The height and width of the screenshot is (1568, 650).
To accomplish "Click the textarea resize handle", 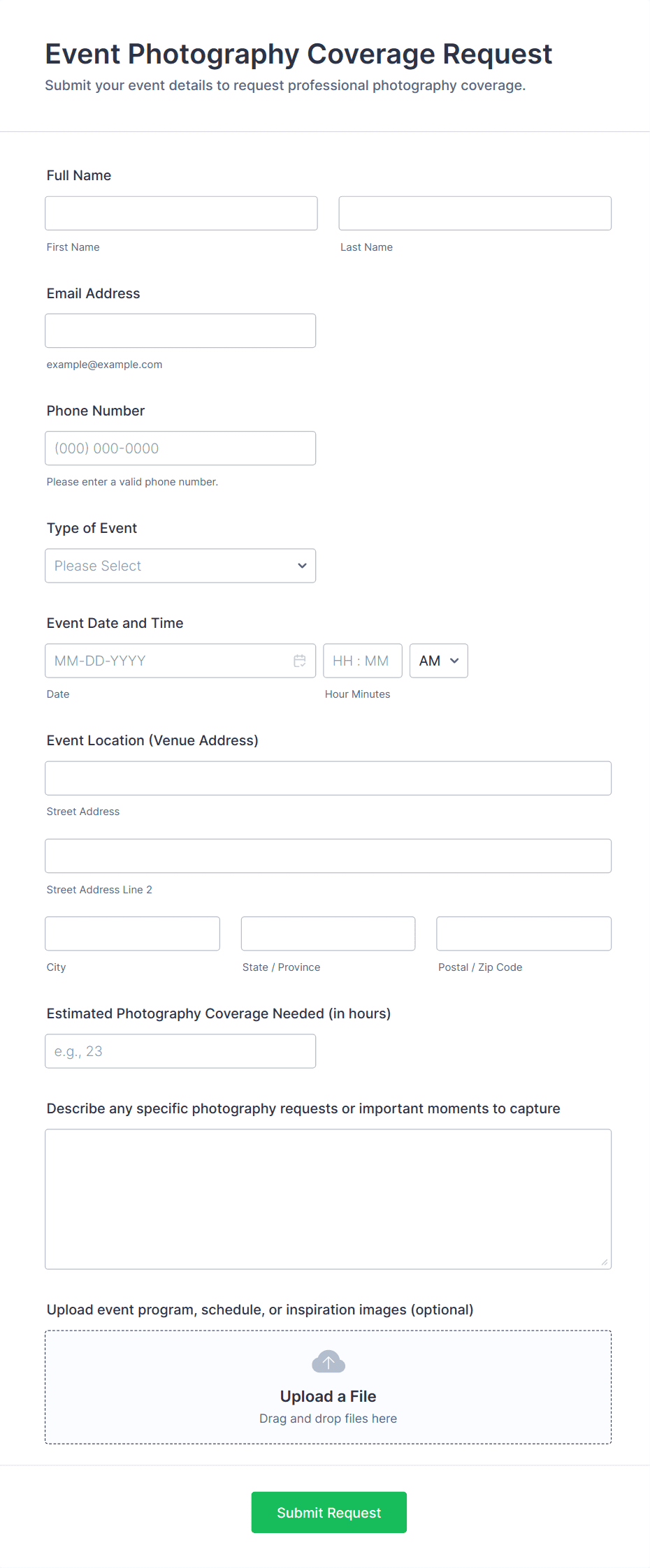I will tap(605, 1262).
